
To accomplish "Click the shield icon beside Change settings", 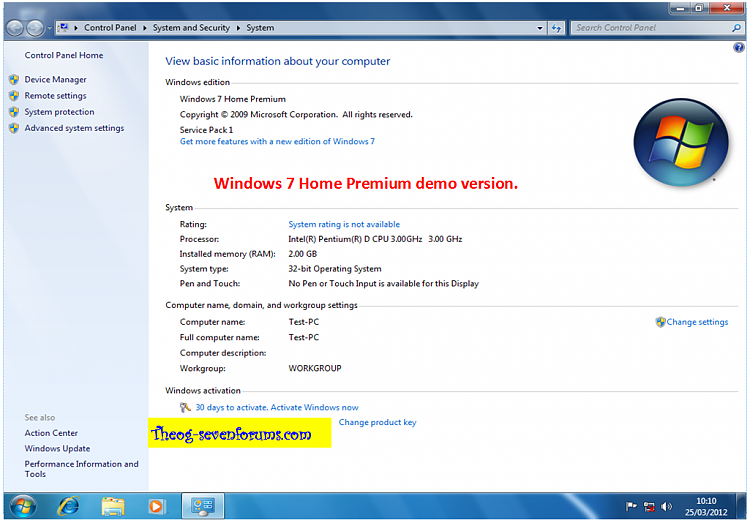I will (x=661, y=322).
